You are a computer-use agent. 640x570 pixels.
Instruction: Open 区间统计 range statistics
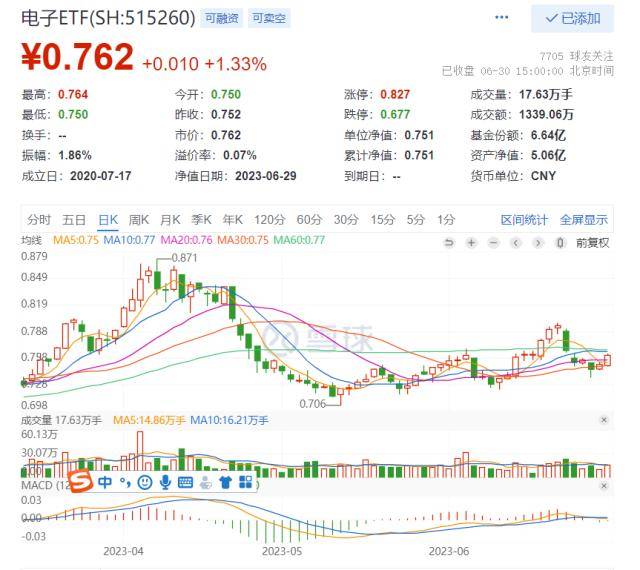[x=524, y=220]
